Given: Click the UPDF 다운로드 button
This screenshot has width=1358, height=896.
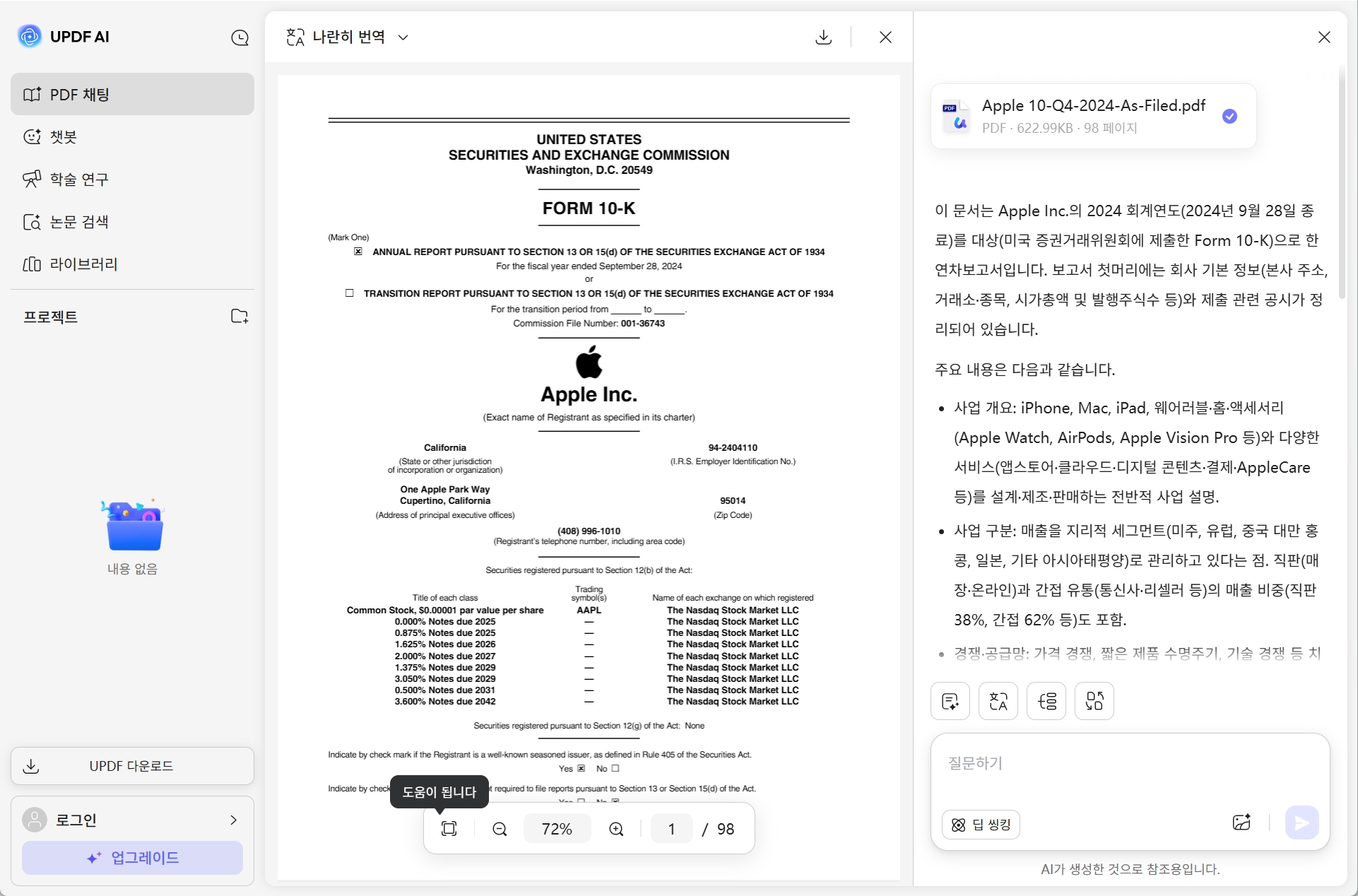Looking at the screenshot, I should [131, 765].
